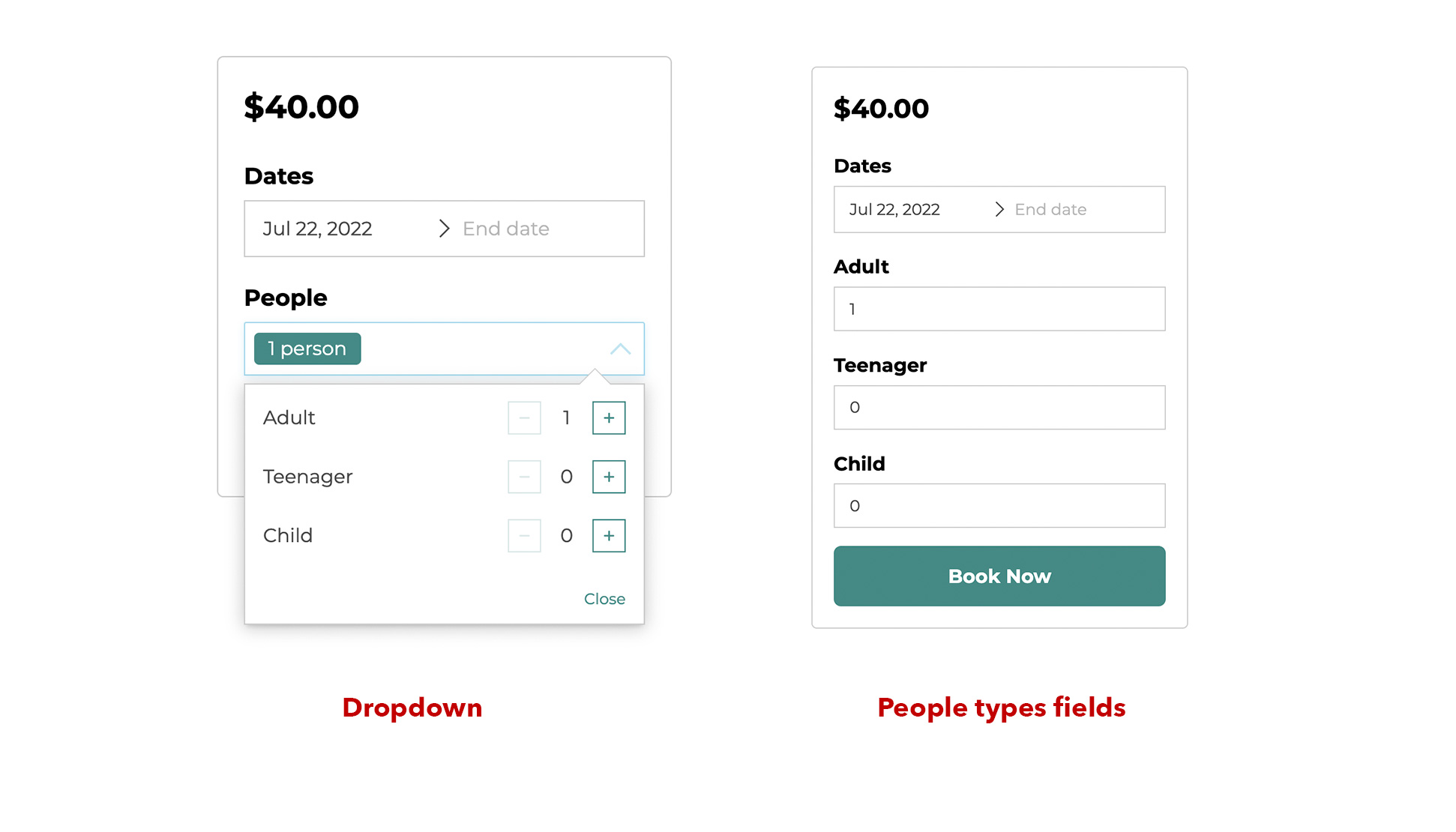
Task: Click the Adult label in dropdown list
Action: point(289,417)
